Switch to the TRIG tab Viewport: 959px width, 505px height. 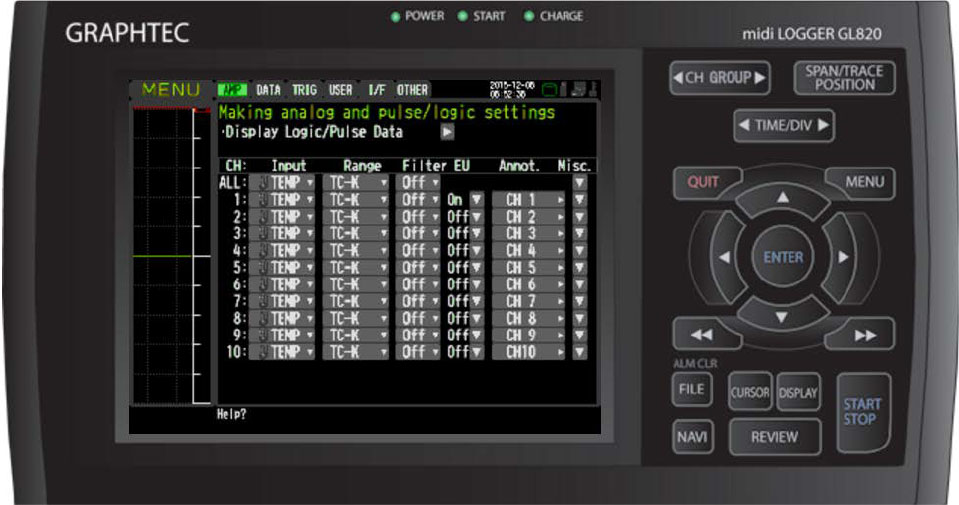(x=304, y=90)
